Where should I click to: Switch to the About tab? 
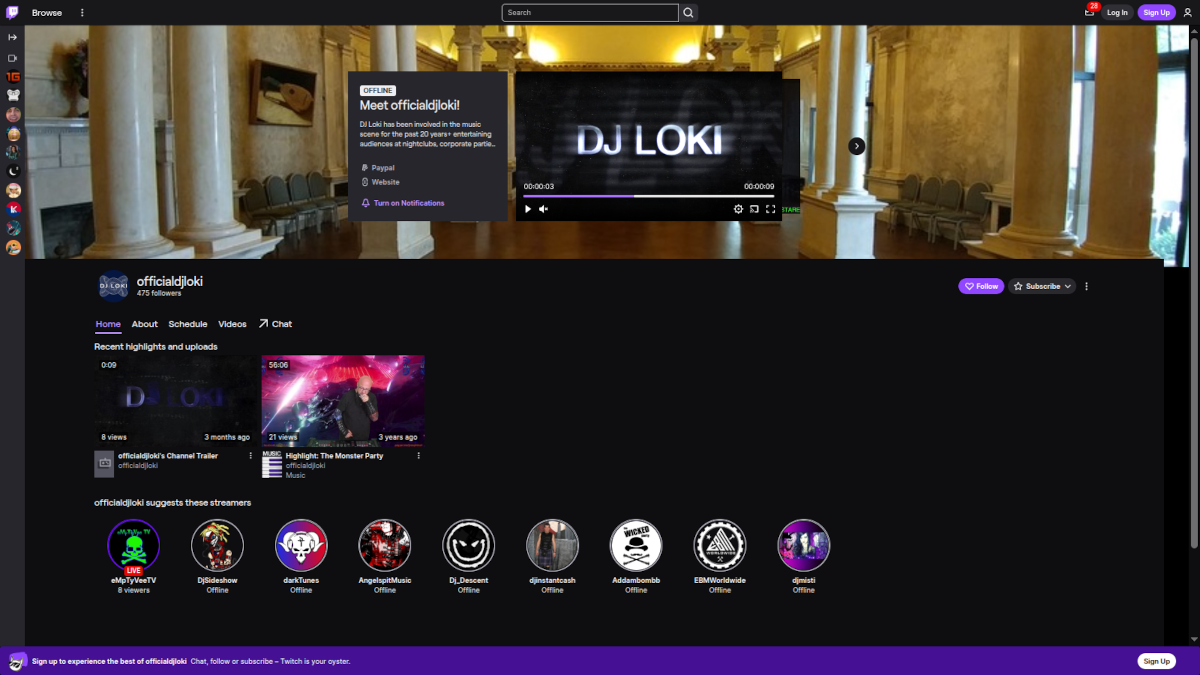click(145, 324)
